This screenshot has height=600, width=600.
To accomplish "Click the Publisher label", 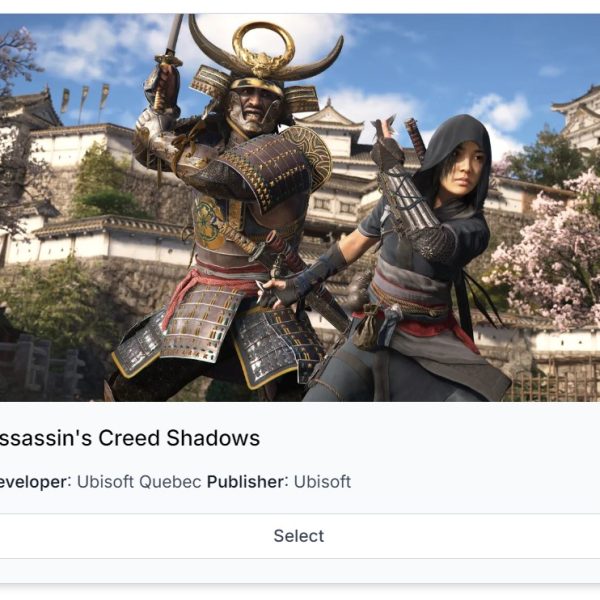I will [x=246, y=482].
